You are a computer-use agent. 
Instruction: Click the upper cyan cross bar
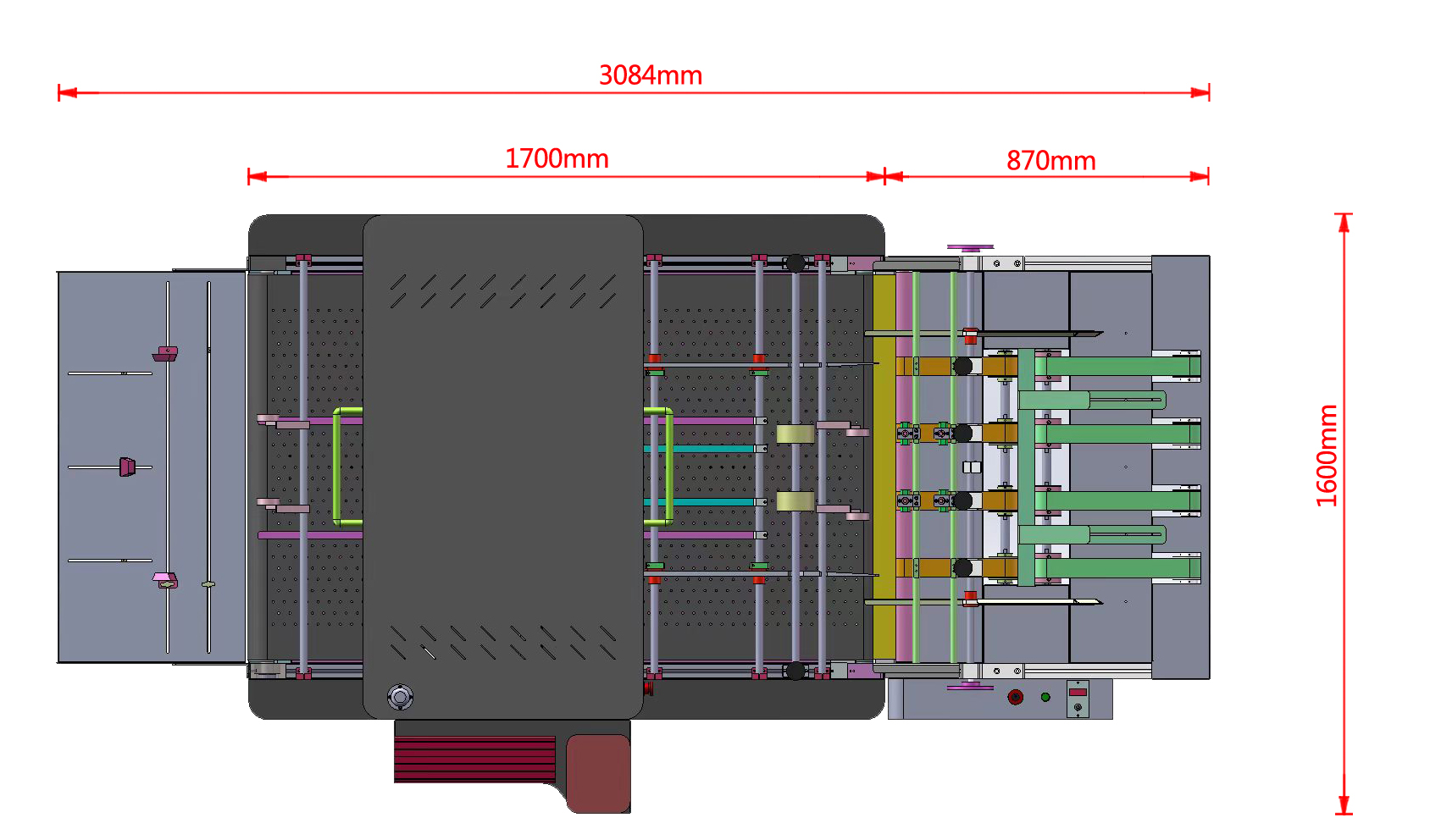(x=701, y=449)
